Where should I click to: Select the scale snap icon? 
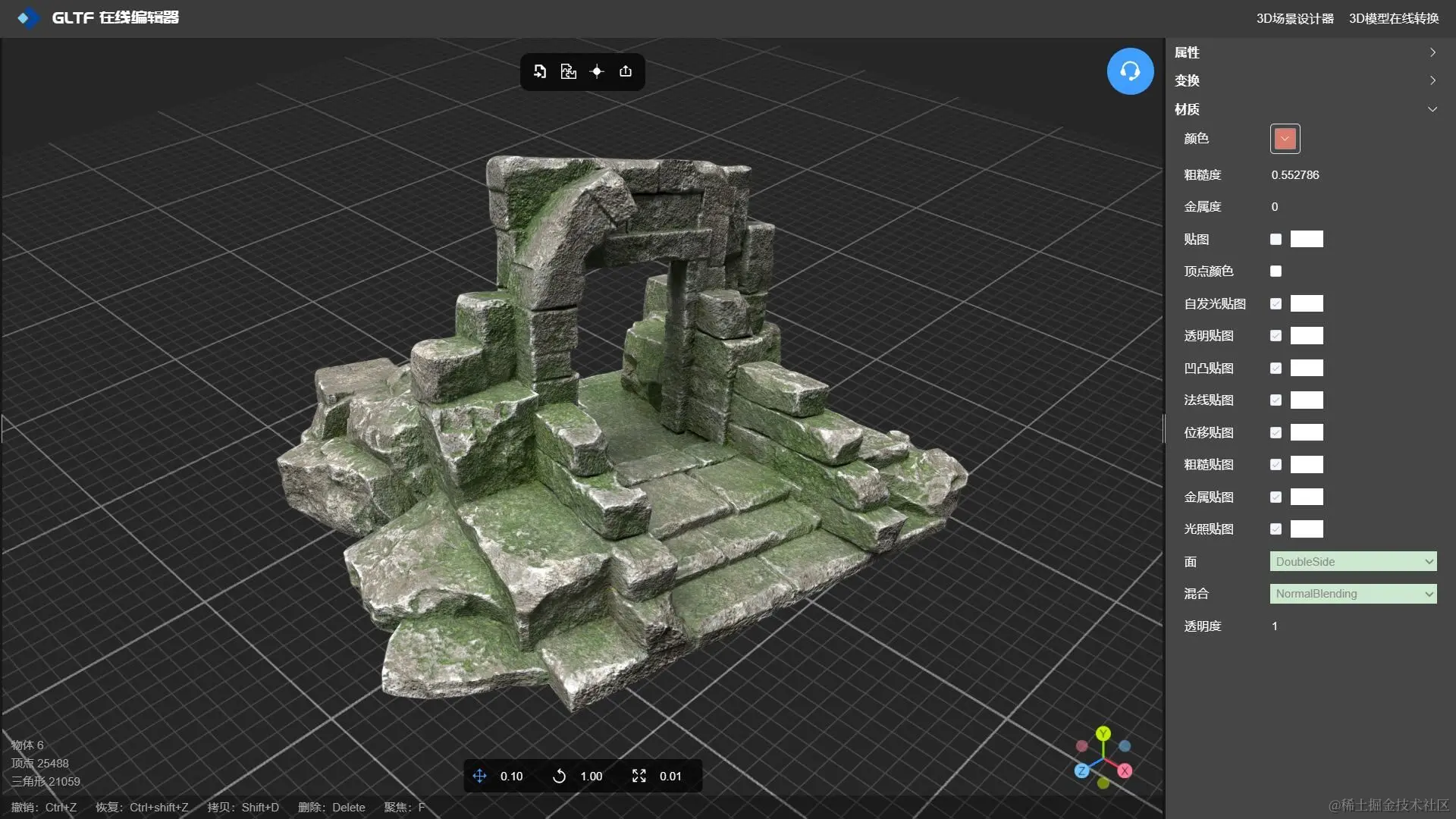point(639,776)
